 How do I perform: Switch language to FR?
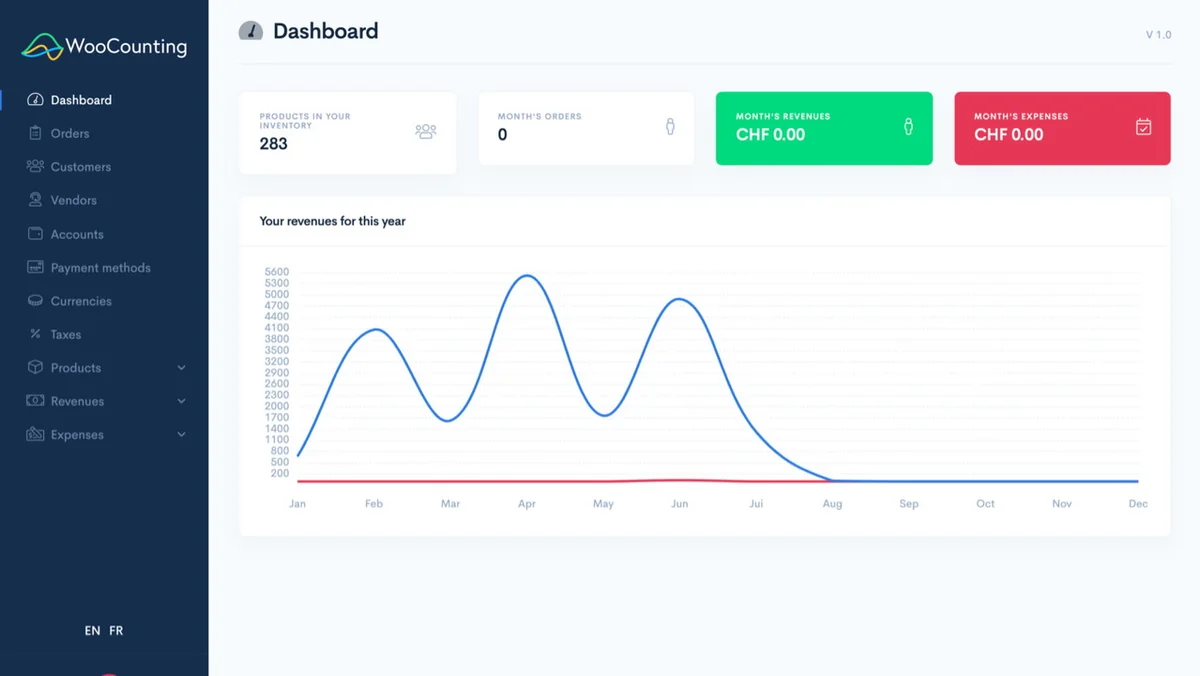[x=116, y=631]
